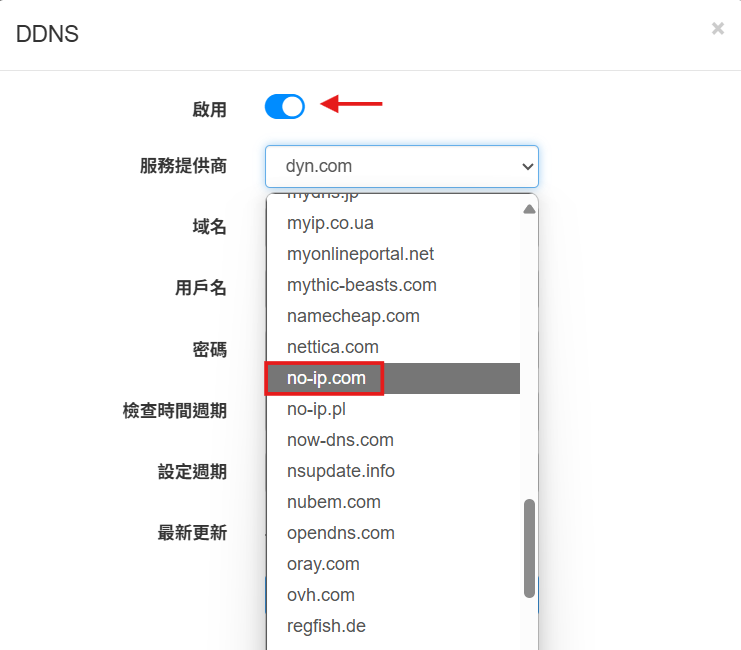Choose nettica.com in the provider list
The width and height of the screenshot is (741, 650).
click(394, 347)
